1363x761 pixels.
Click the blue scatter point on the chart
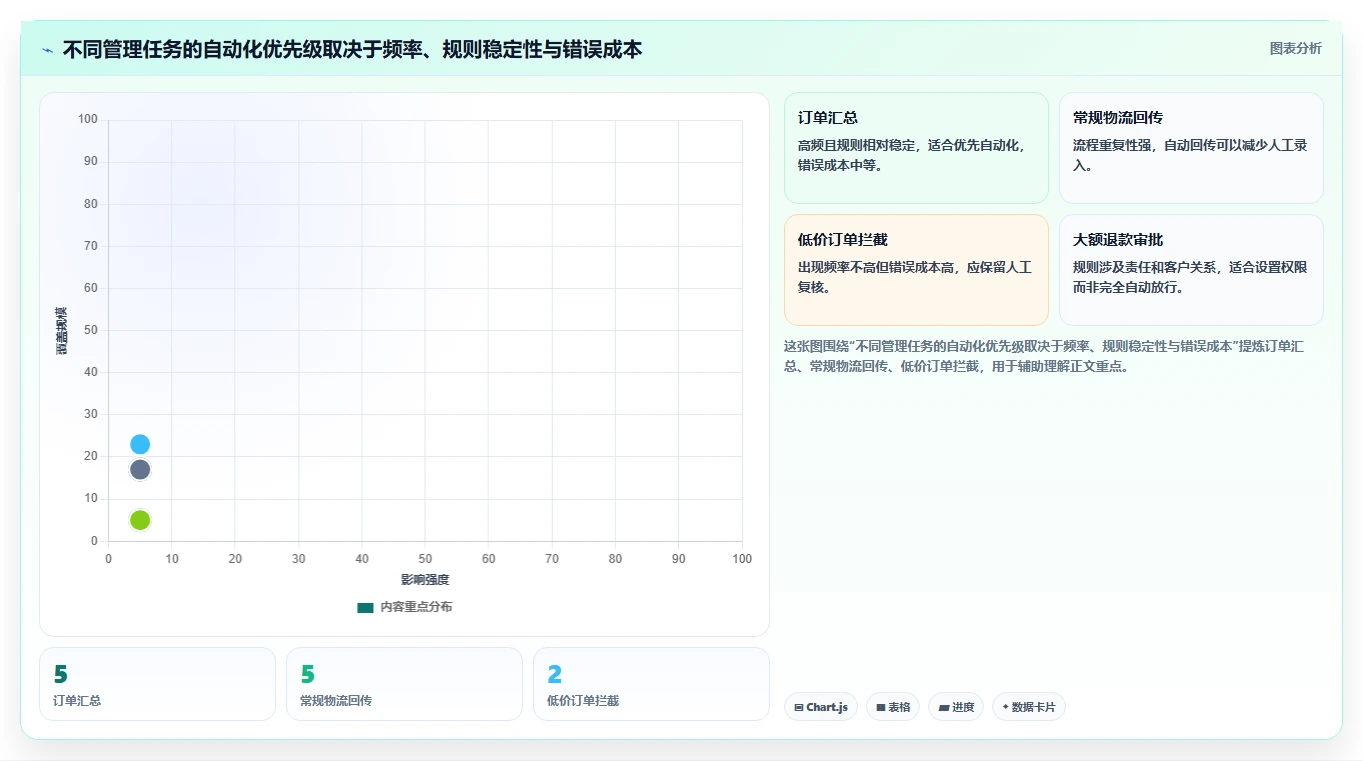(x=140, y=444)
